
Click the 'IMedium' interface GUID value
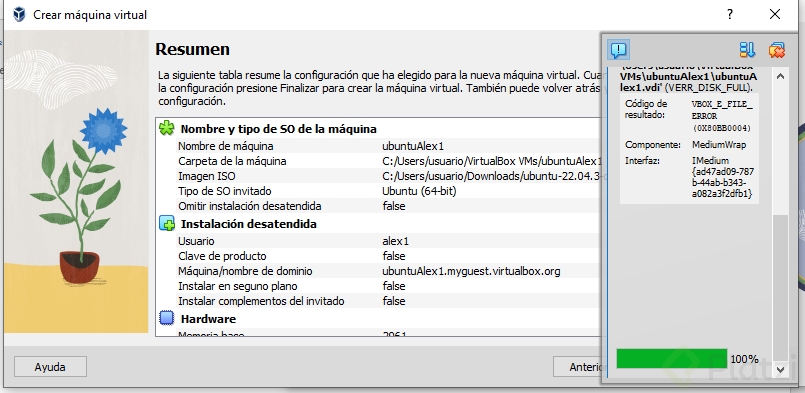pos(722,177)
